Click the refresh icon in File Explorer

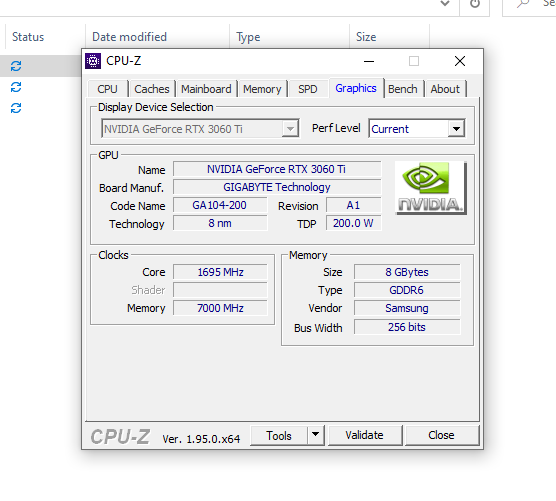click(475, 4)
